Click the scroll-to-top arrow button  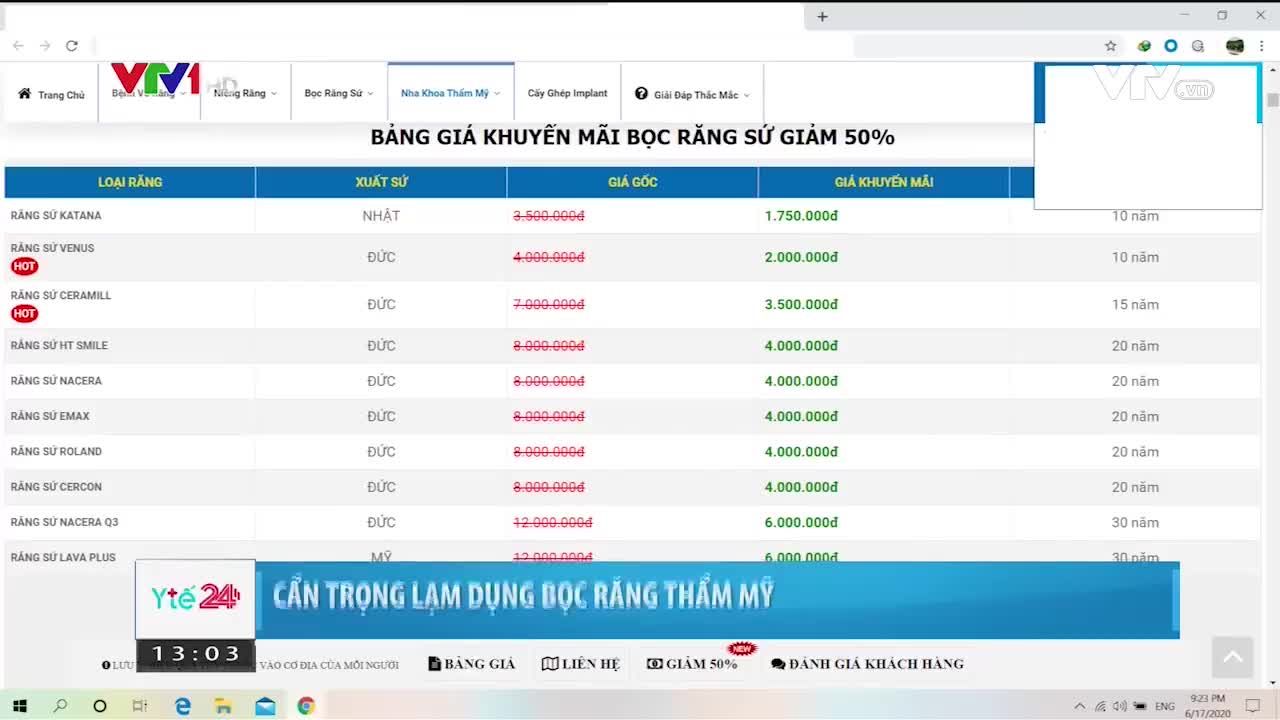pos(1232,657)
